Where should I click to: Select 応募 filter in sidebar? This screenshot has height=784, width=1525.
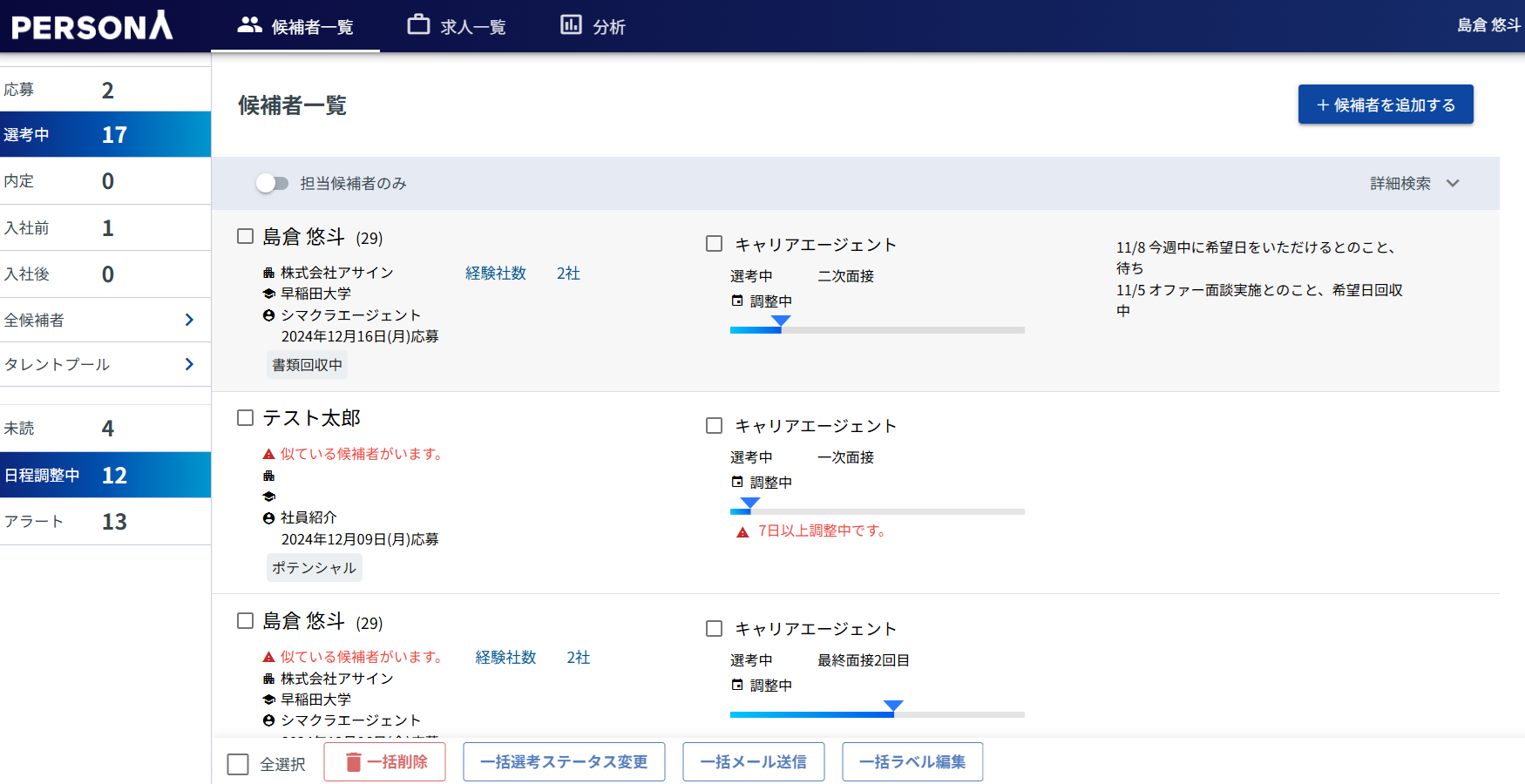point(105,90)
